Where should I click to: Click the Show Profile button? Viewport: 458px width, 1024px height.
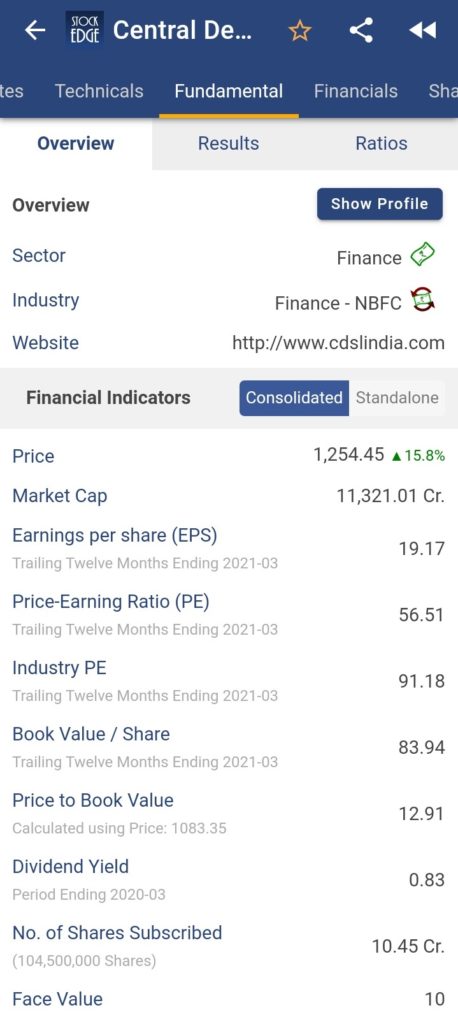380,204
